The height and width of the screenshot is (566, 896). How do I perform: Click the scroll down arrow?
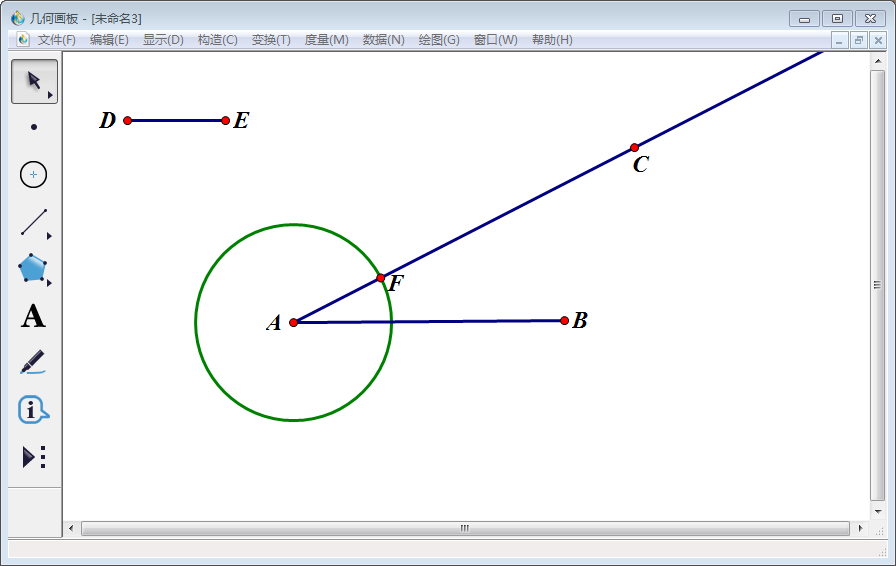878,512
